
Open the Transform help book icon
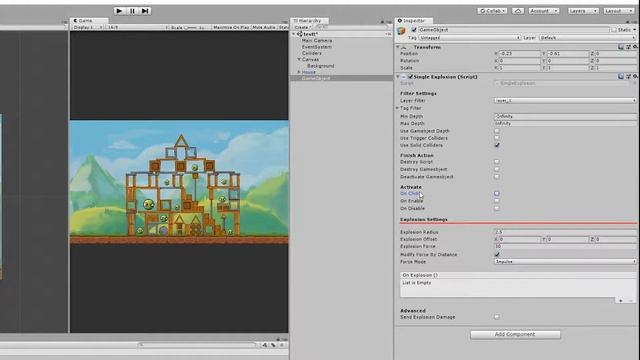pos(621,47)
